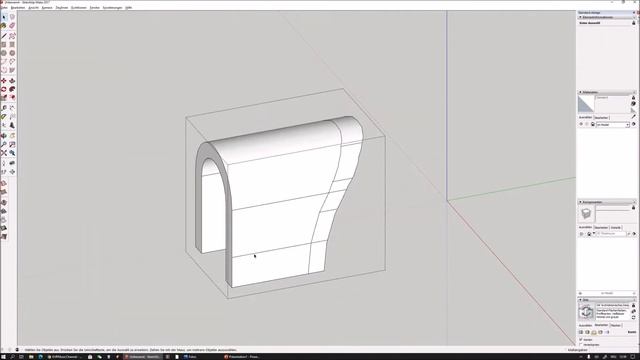The image size is (640, 360).
Task: Pick the Eraser tool
Action: [12, 26]
